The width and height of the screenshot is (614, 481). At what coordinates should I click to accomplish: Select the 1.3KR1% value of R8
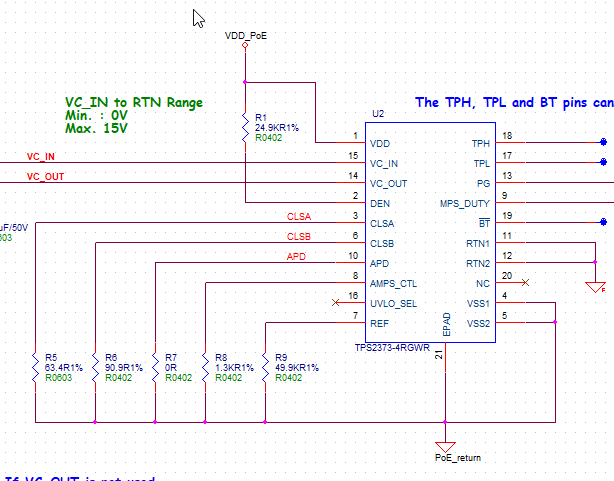point(234,368)
